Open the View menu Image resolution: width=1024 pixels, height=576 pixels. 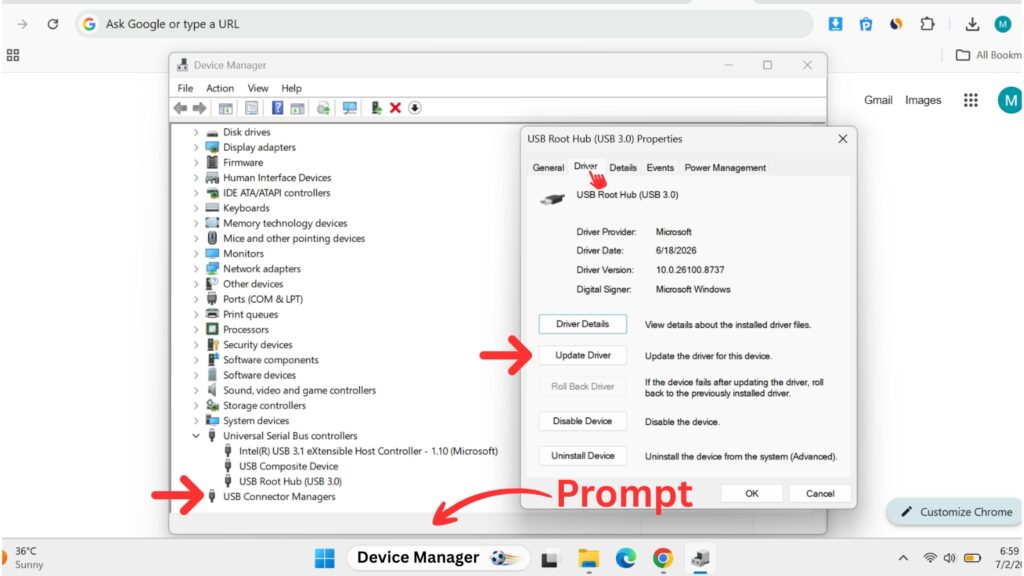pos(257,88)
